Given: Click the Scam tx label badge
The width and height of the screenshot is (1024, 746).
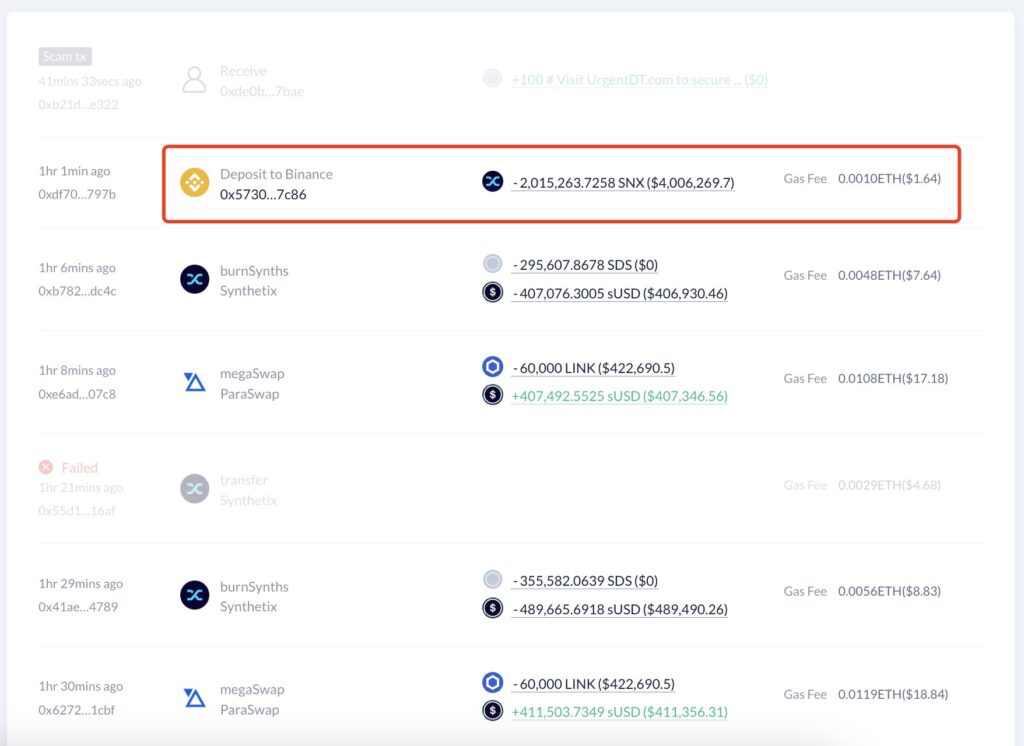Looking at the screenshot, I should 65,56.
